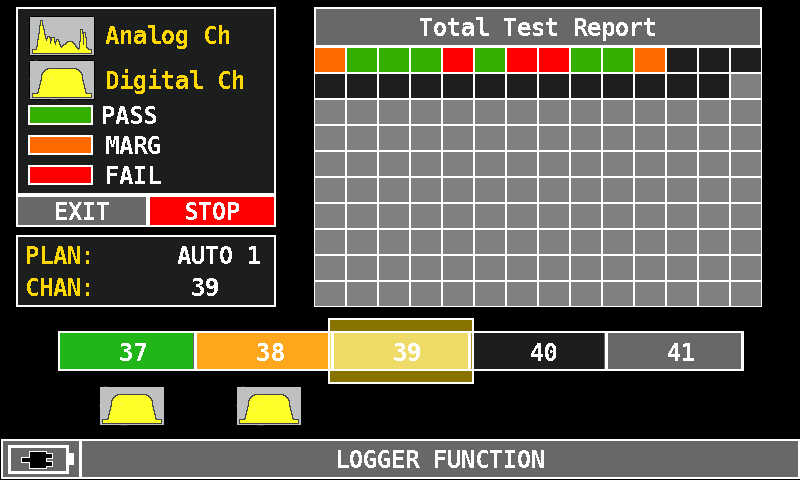Select the digital channel icon below channel 37
Screen dimensions: 800x480
pyautogui.click(x=132, y=406)
